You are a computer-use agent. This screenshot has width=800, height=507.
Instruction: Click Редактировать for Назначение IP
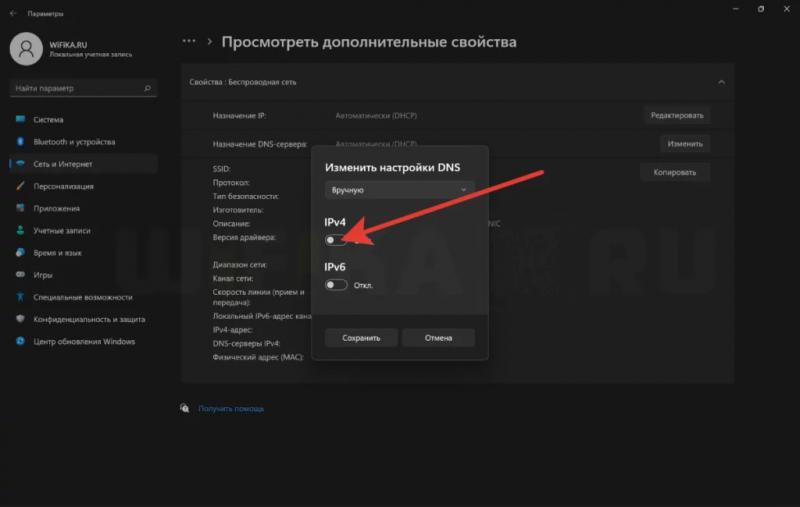coord(677,115)
